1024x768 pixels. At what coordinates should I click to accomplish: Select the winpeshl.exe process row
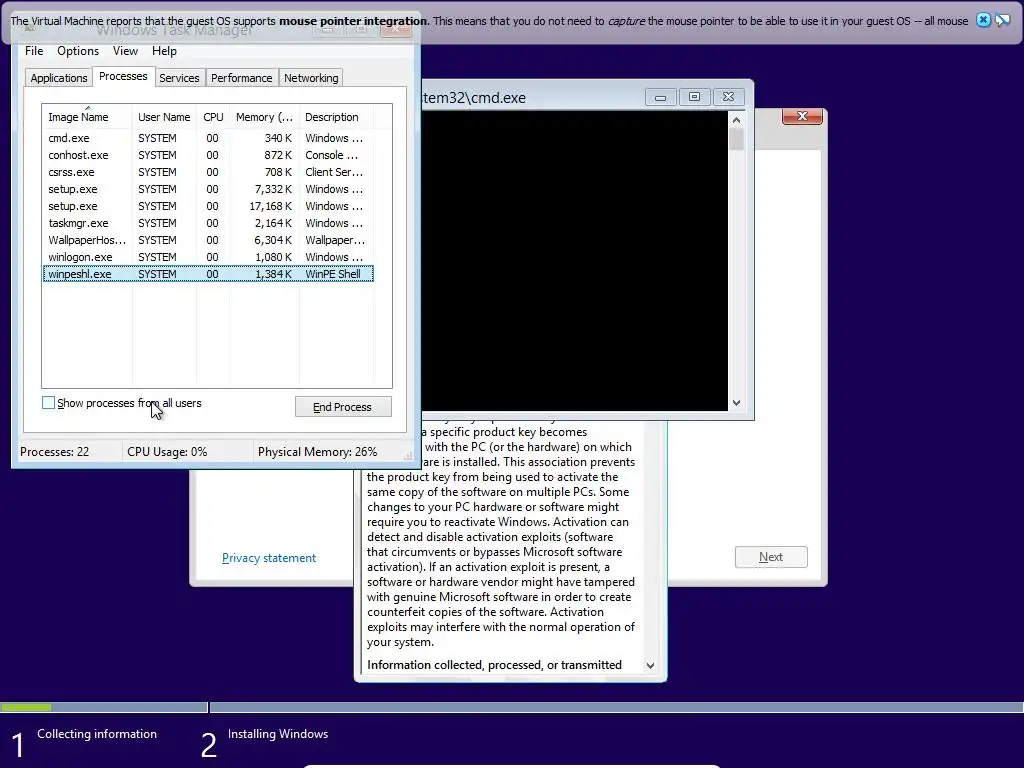point(208,274)
